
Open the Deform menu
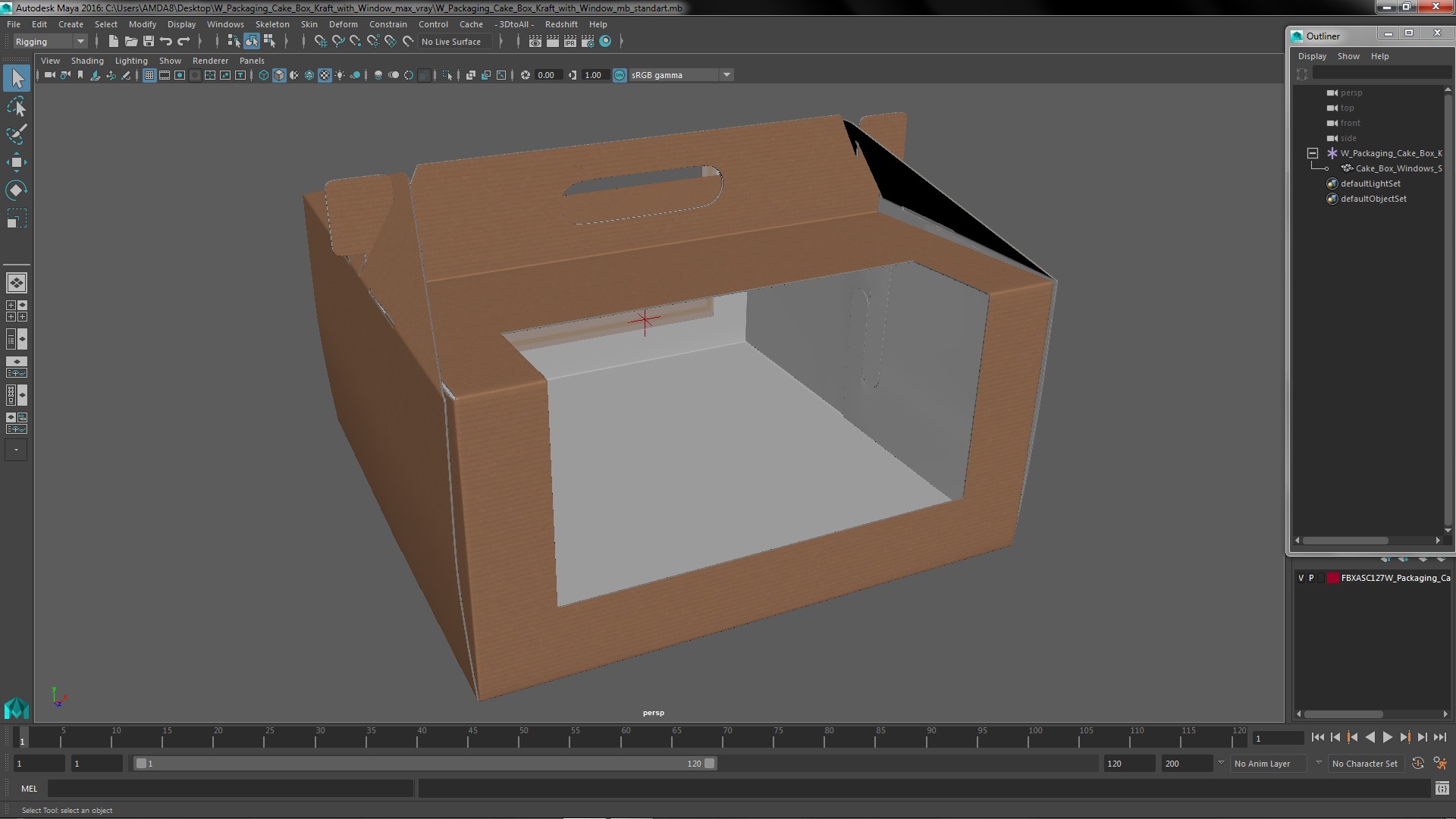click(x=343, y=24)
